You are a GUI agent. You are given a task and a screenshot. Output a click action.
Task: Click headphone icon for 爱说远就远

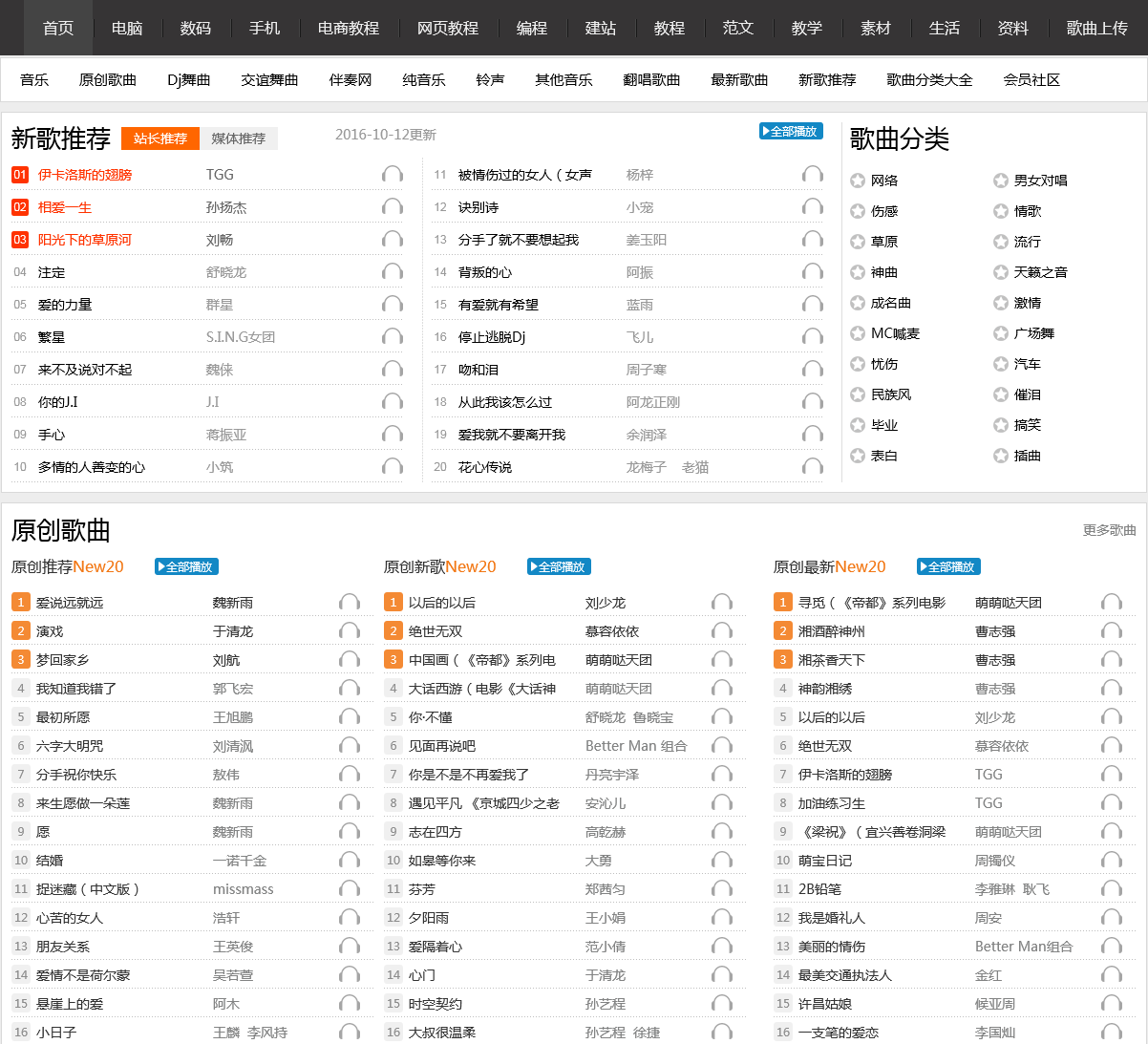(x=350, y=602)
